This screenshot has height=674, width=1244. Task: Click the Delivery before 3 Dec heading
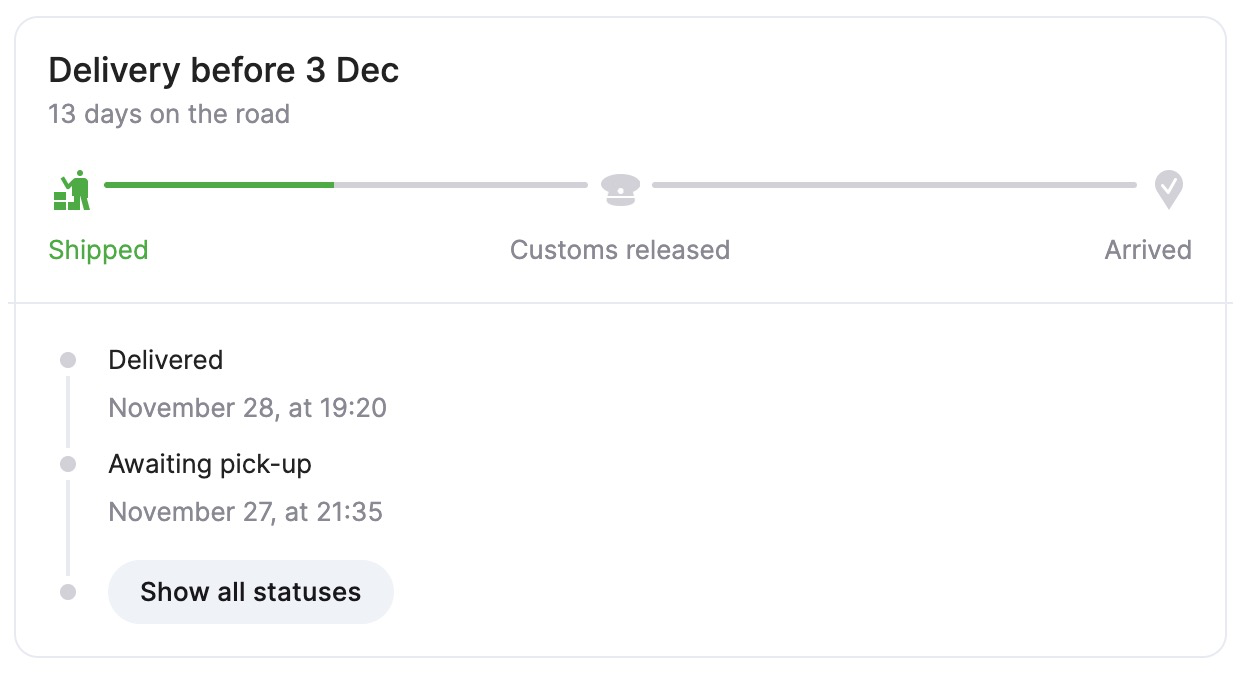click(x=224, y=71)
